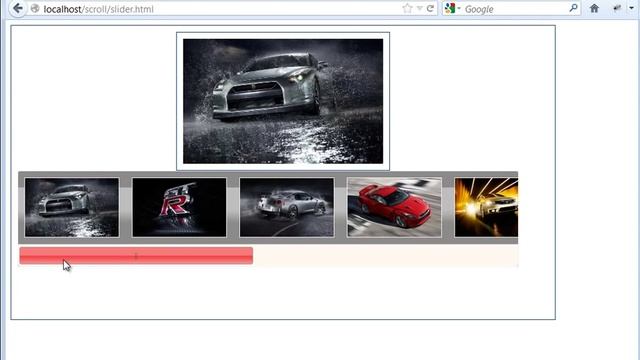Select the GT-R red logo thumbnail
640x360 pixels.
point(179,207)
